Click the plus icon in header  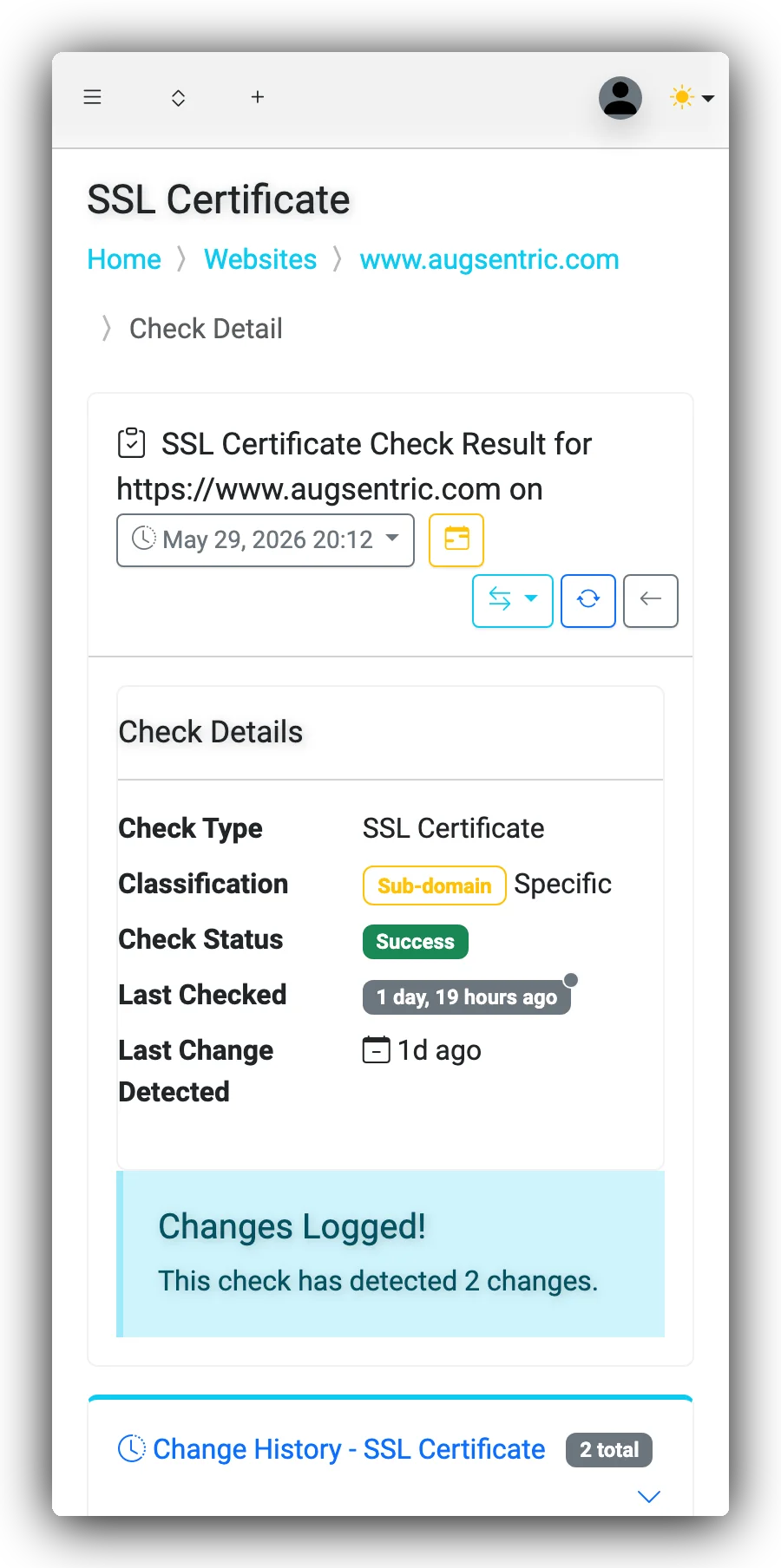pyautogui.click(x=258, y=97)
